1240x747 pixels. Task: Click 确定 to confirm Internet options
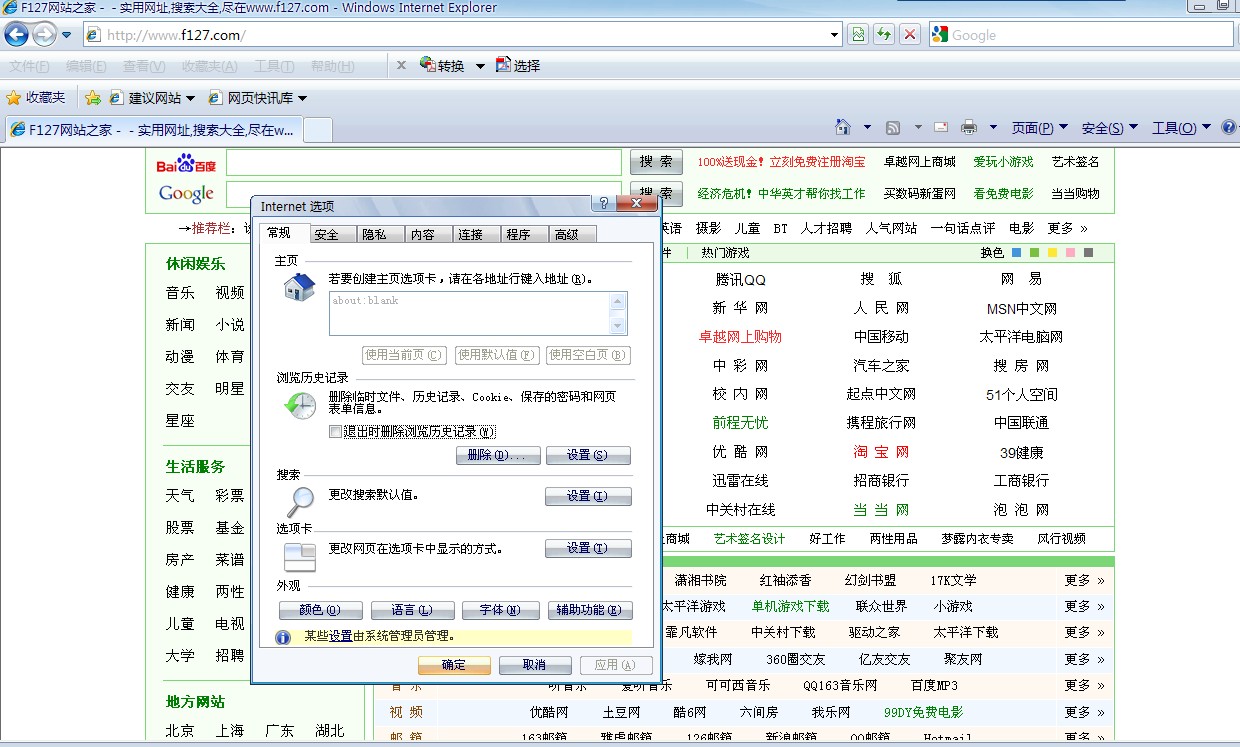coord(454,665)
